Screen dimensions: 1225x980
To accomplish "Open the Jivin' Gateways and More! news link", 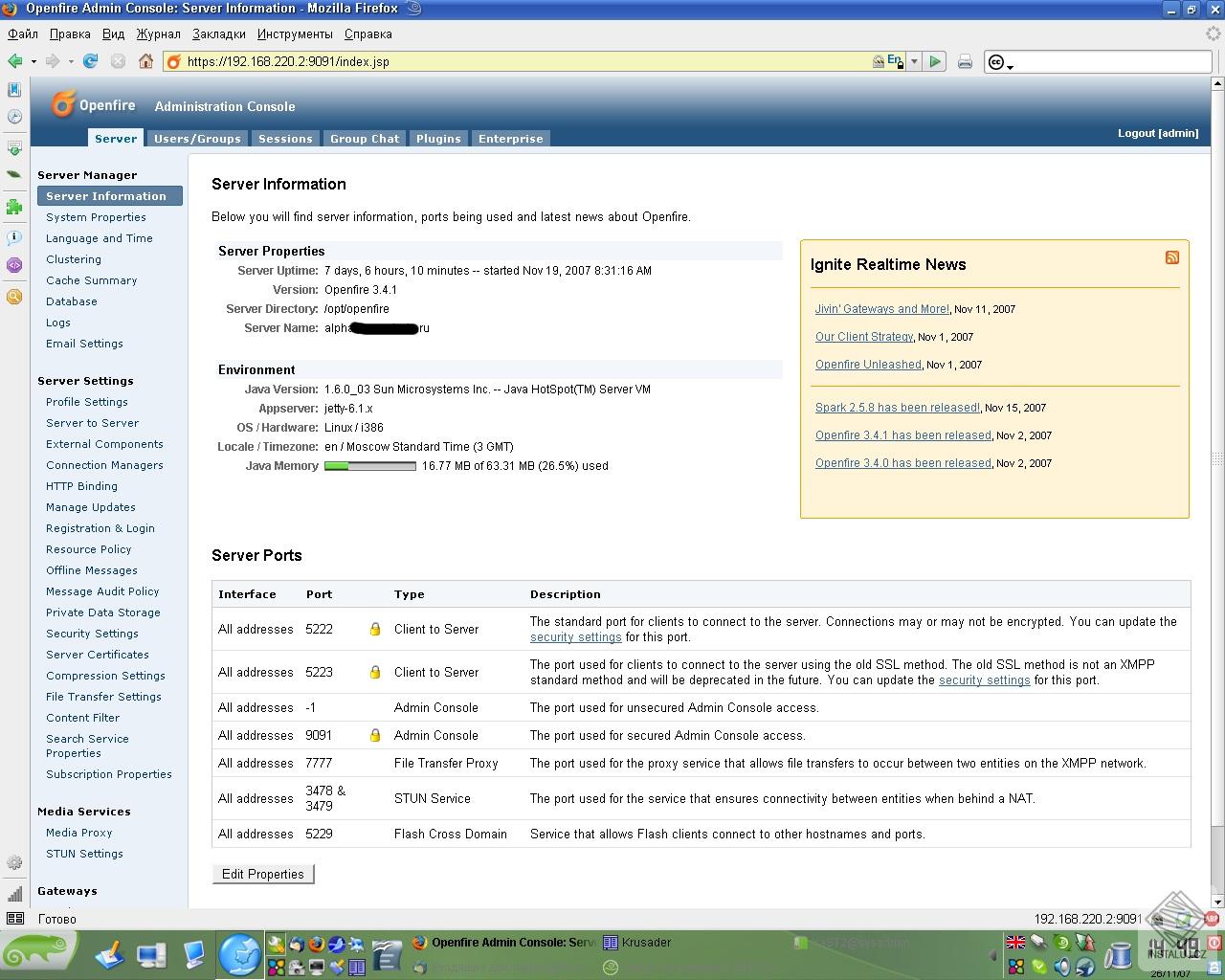I will [882, 309].
